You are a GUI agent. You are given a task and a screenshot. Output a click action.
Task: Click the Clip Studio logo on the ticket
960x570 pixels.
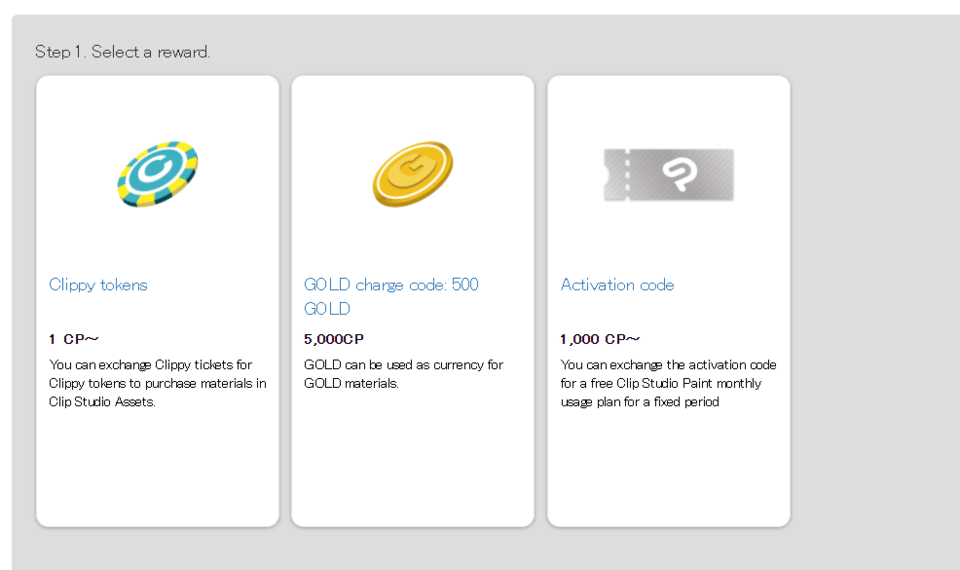coord(680,175)
